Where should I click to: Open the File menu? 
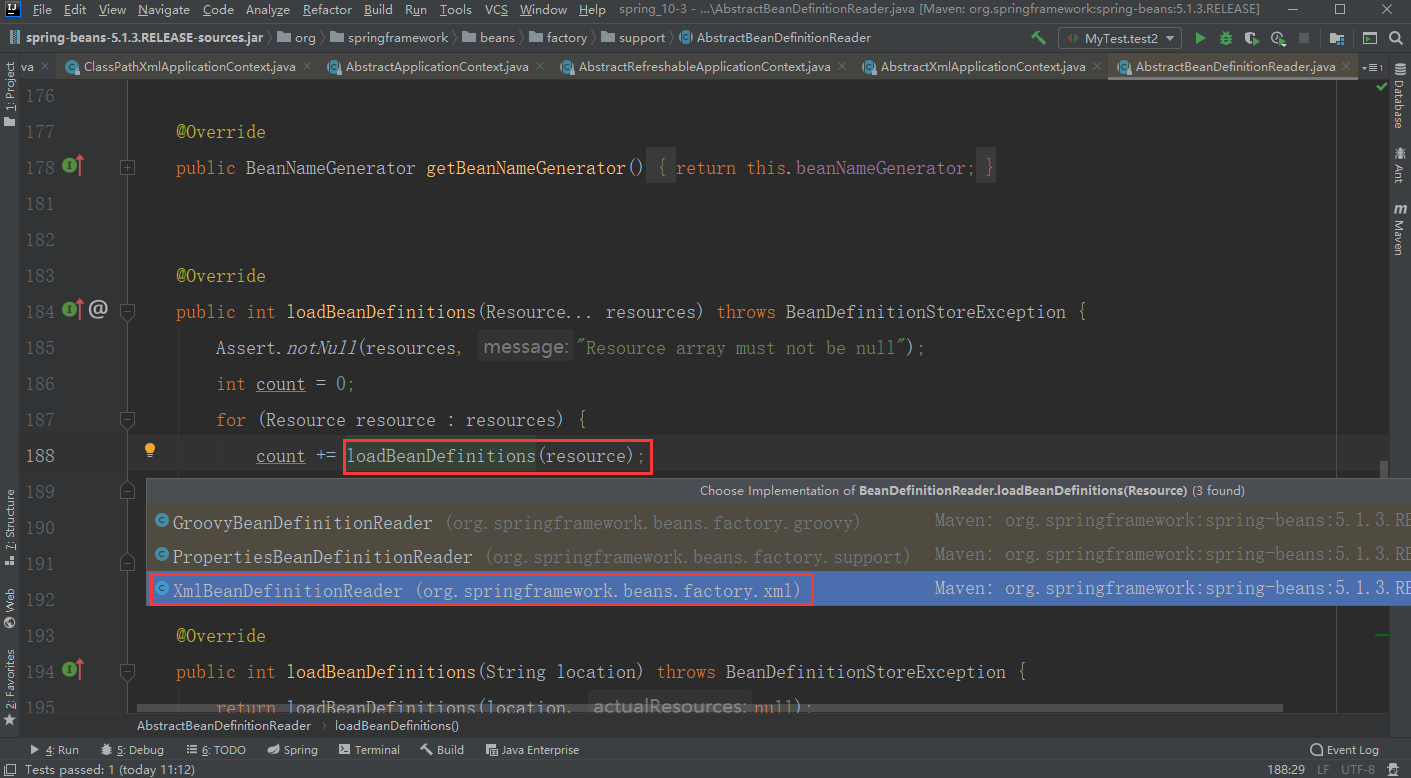pos(42,10)
